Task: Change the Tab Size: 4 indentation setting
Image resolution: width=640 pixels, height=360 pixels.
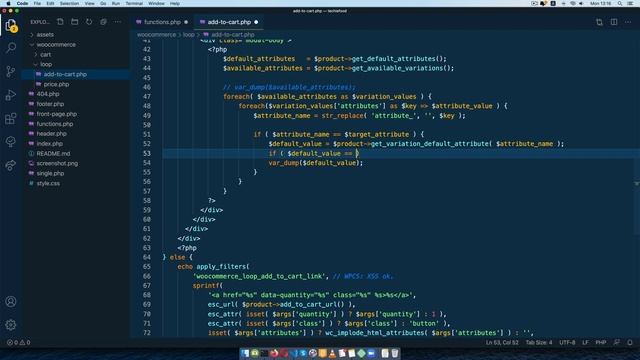Action: [x=539, y=342]
